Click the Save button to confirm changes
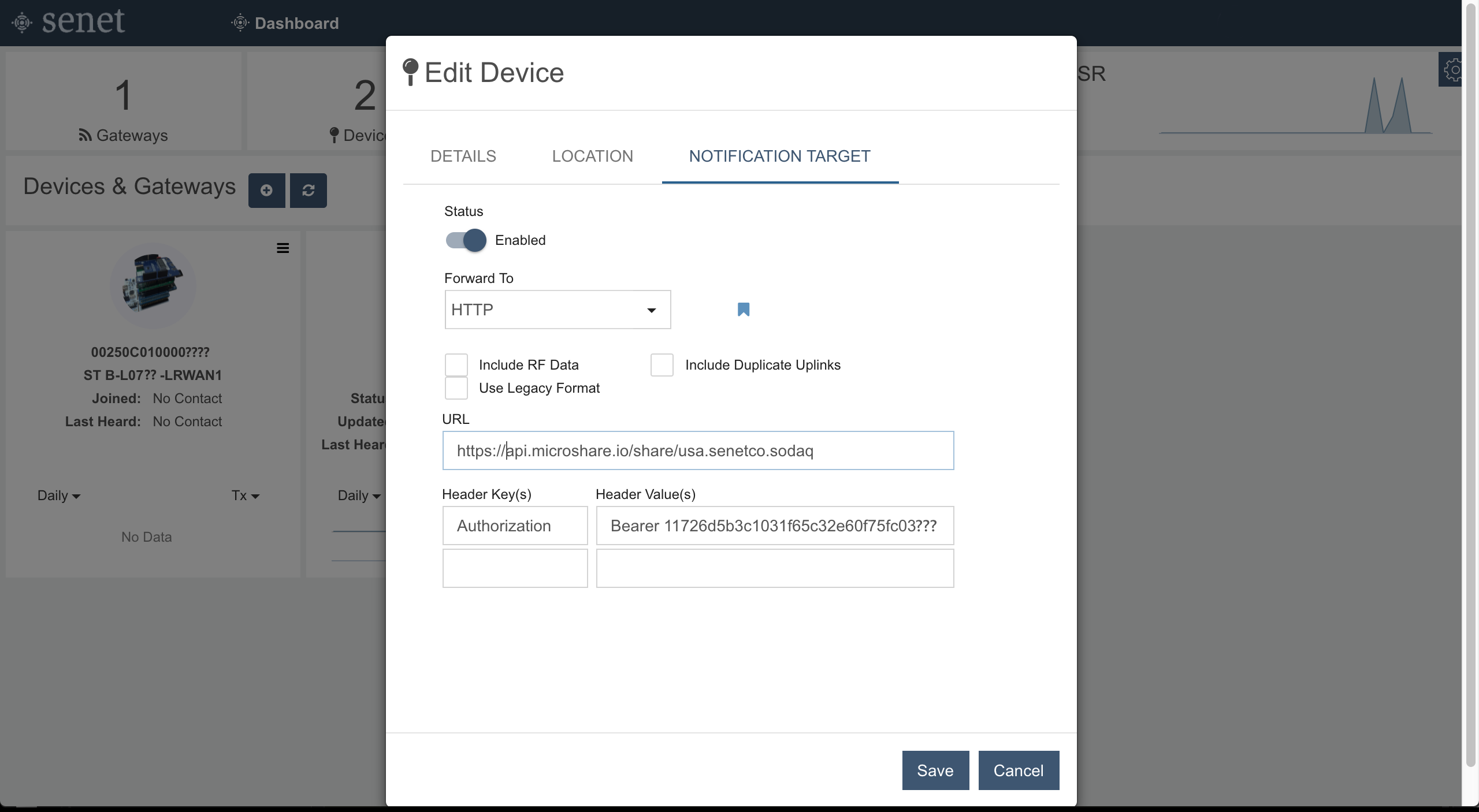Screen dimensions: 1479x812 935,770
